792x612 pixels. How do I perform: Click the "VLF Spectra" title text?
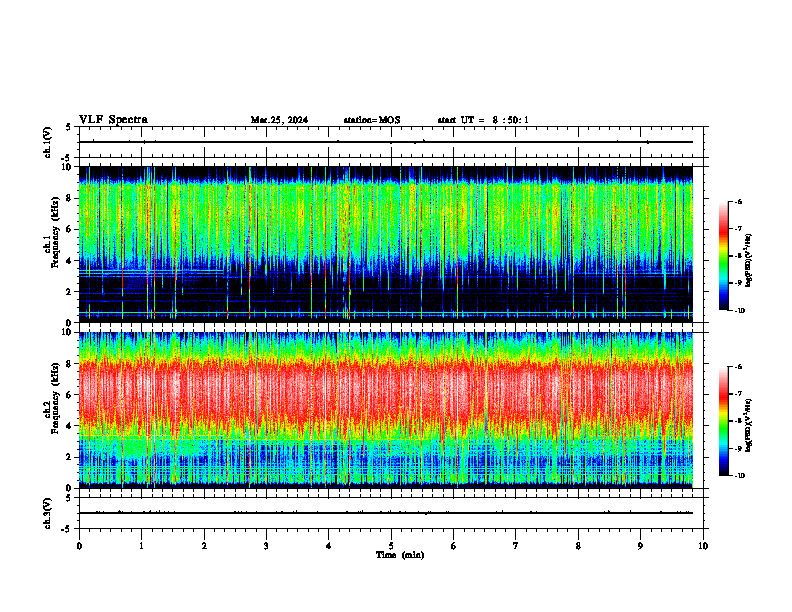click(113, 120)
